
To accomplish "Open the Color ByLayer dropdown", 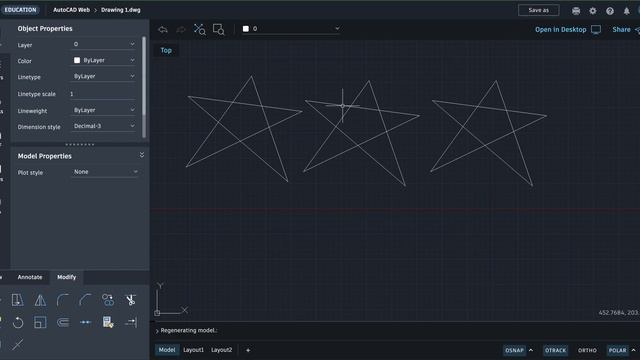I will coord(104,60).
